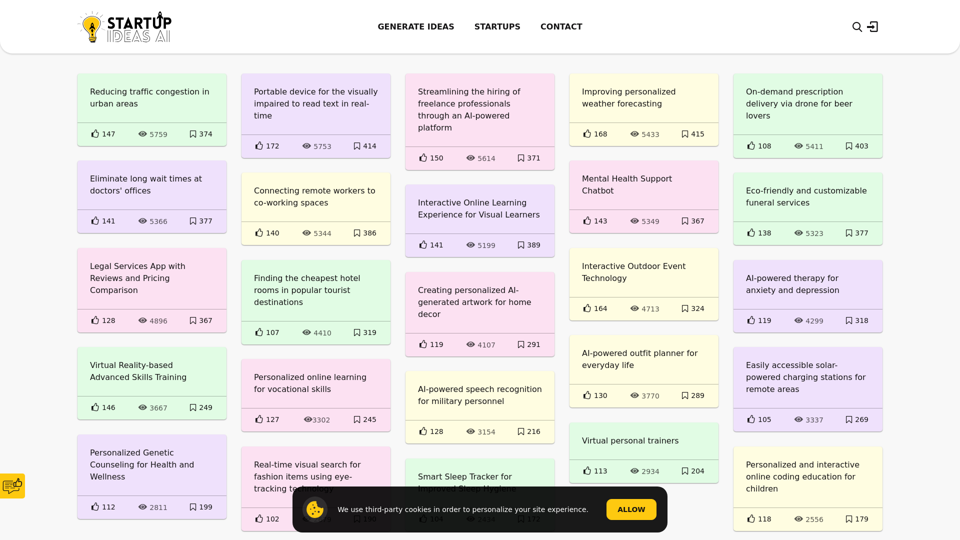The height and width of the screenshot is (540, 960).
Task: Like 'Mental Health Support Chatbot' idea
Action: [587, 220]
